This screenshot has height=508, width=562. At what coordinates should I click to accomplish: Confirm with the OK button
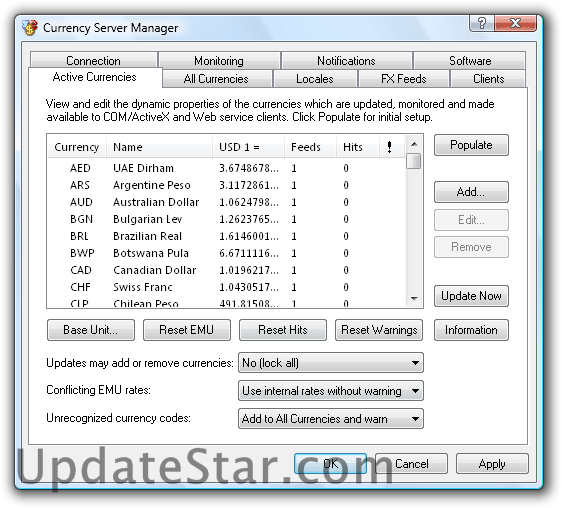click(330, 464)
